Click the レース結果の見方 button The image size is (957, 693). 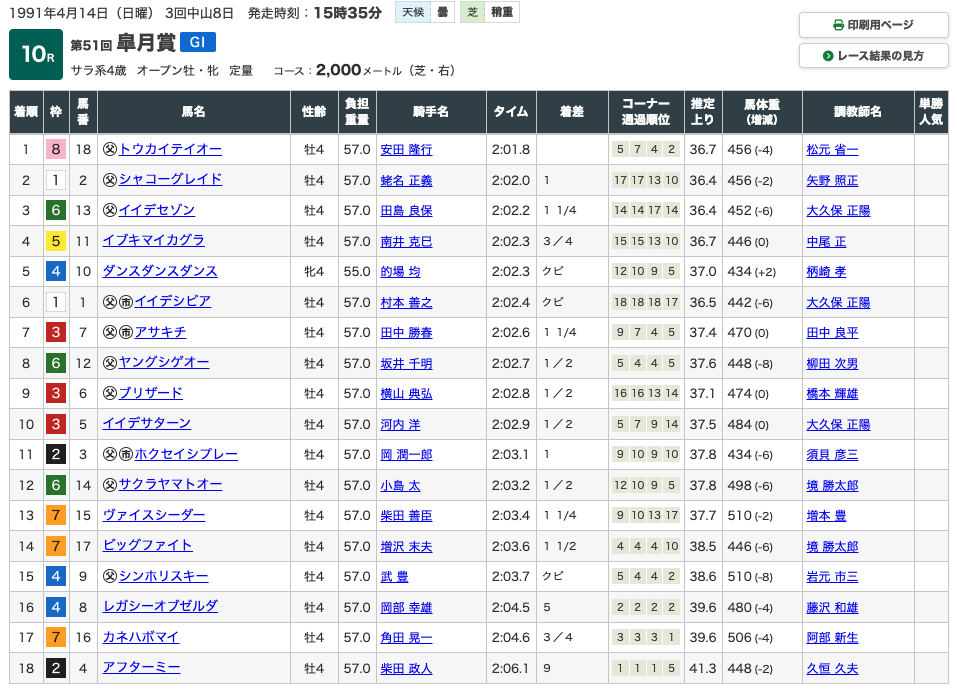[873, 56]
